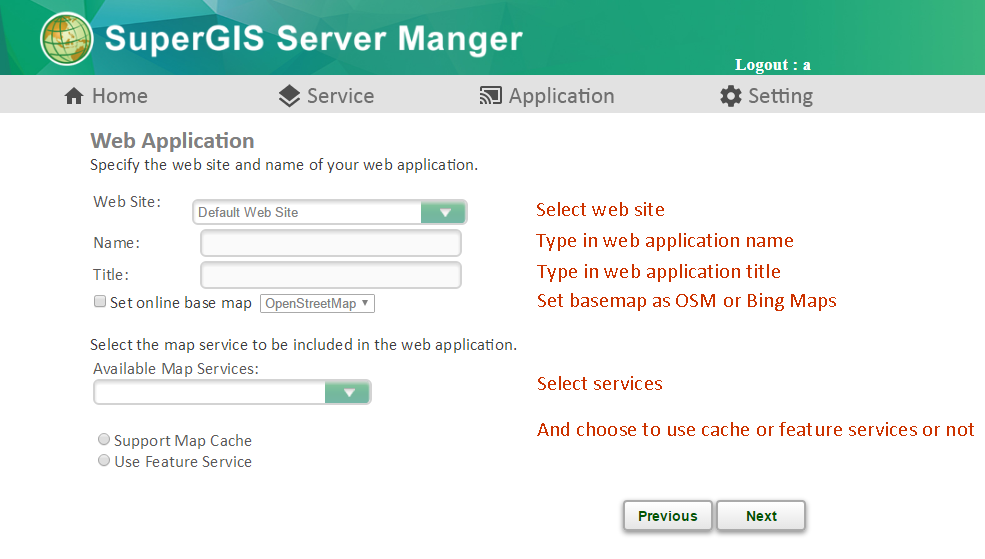Image resolution: width=985 pixels, height=559 pixels.
Task: Select the Support Map Cache option
Action: (x=104, y=439)
